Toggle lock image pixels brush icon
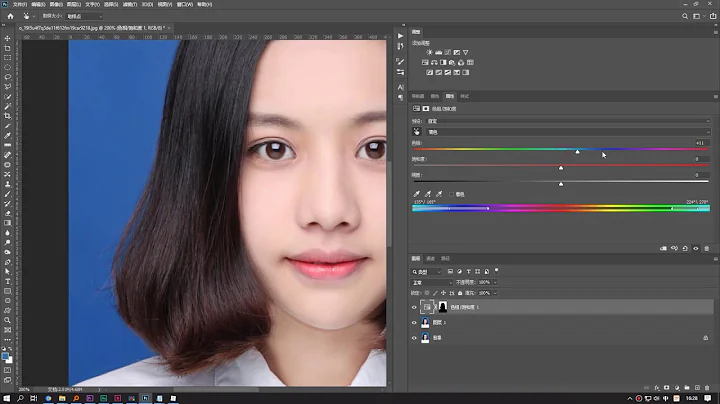720x404 pixels. (x=435, y=293)
